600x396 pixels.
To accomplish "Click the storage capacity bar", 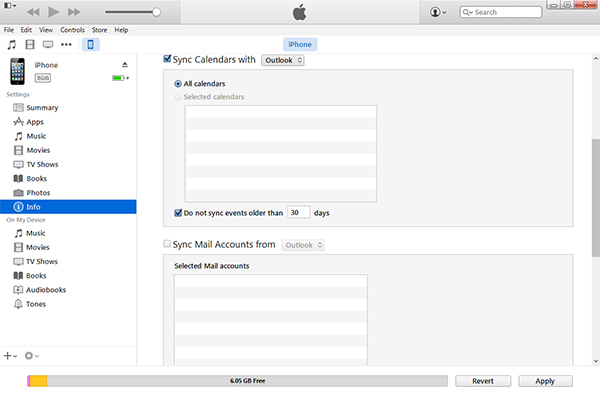I will pos(237,381).
